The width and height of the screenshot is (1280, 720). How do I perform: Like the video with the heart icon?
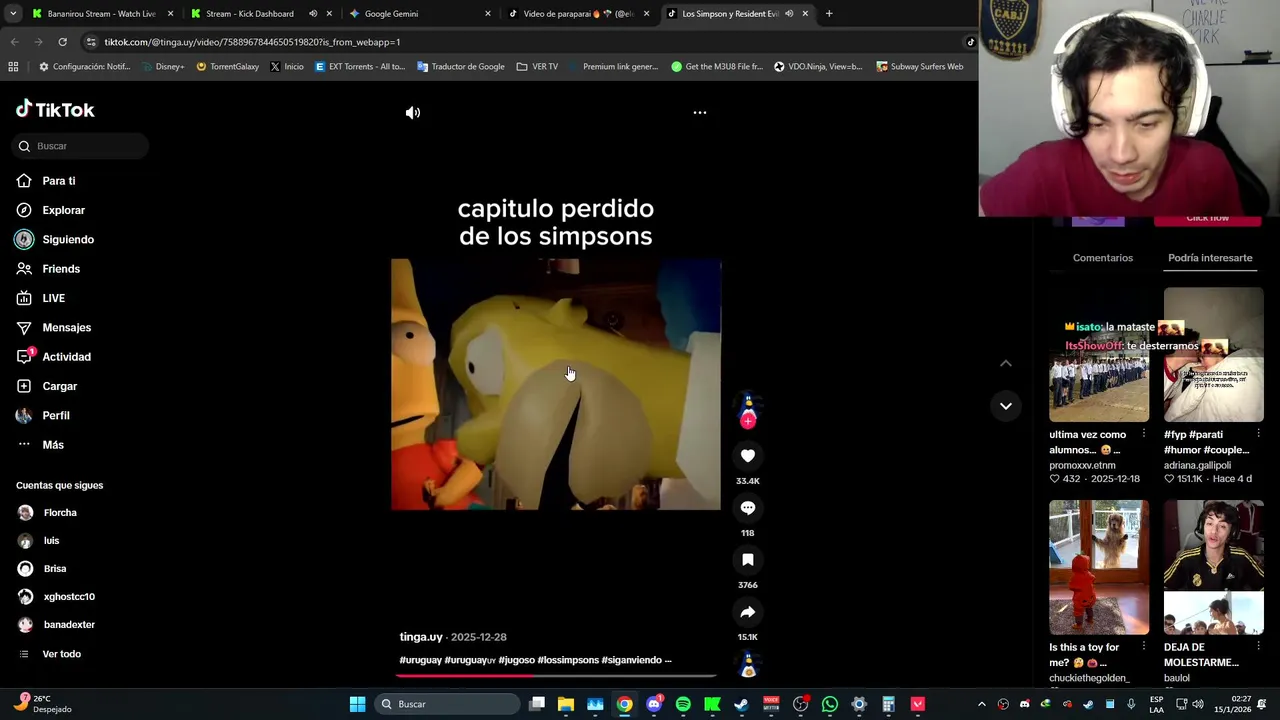click(747, 456)
